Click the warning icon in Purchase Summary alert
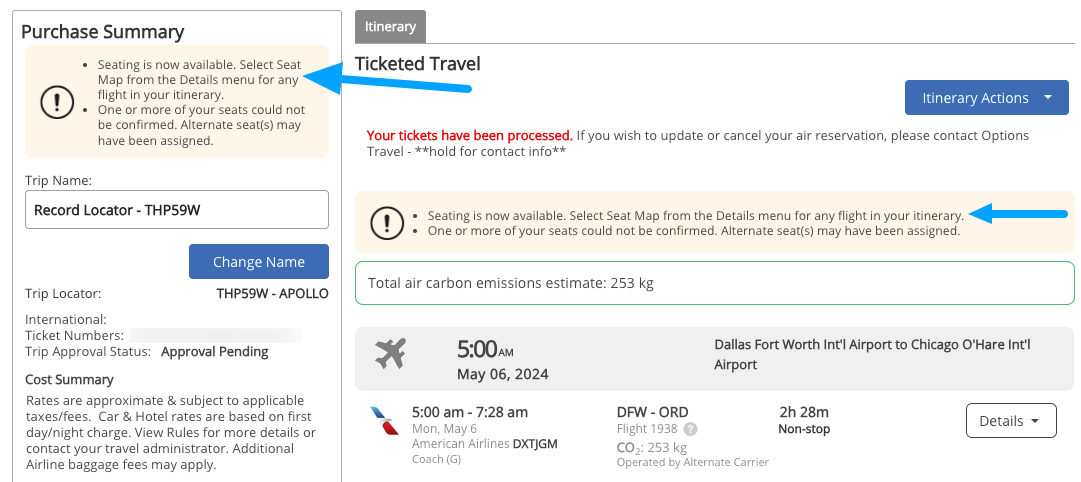 point(57,101)
